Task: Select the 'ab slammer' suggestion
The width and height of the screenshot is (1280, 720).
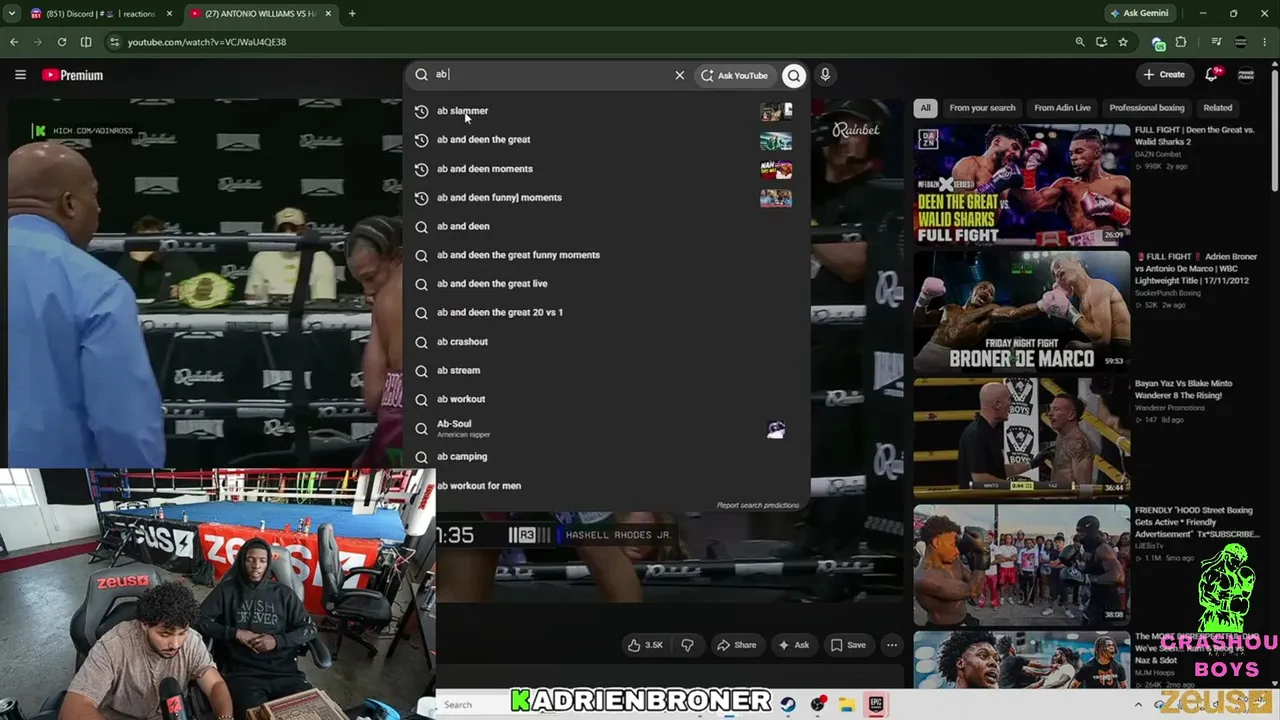Action: (x=607, y=111)
